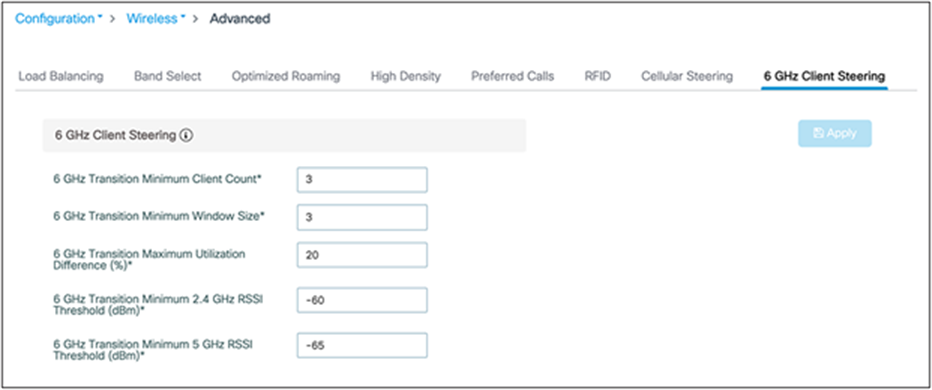Open the Configuration breadcrumb dropdown

(58, 18)
